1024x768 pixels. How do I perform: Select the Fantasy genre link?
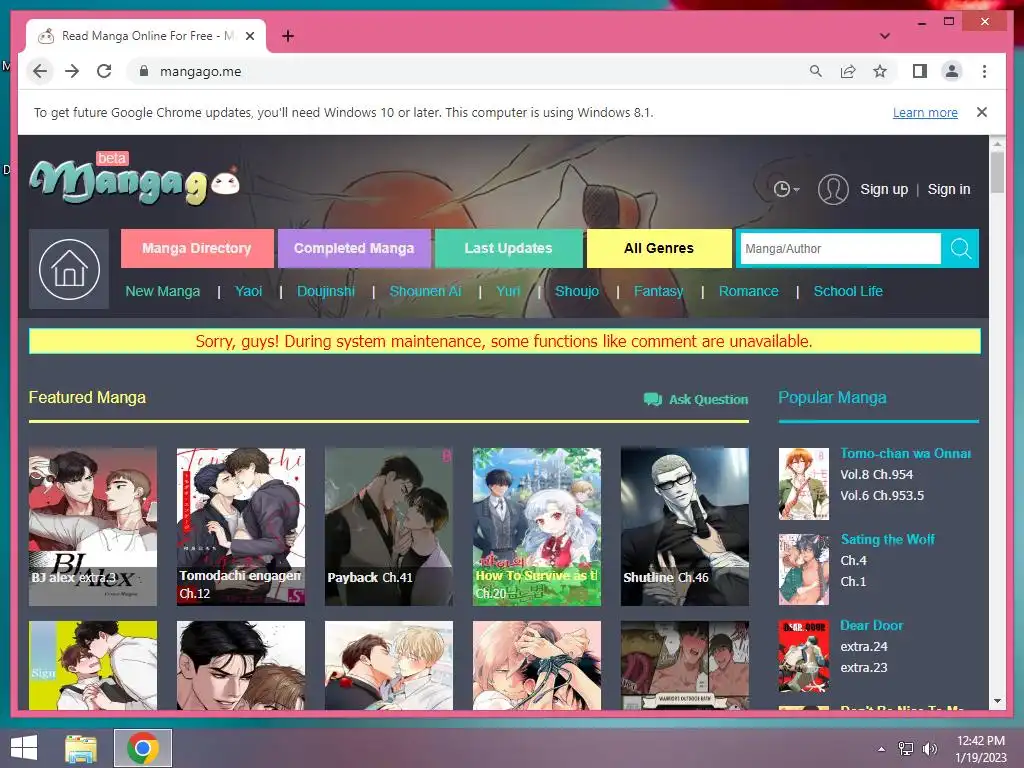[x=658, y=291]
